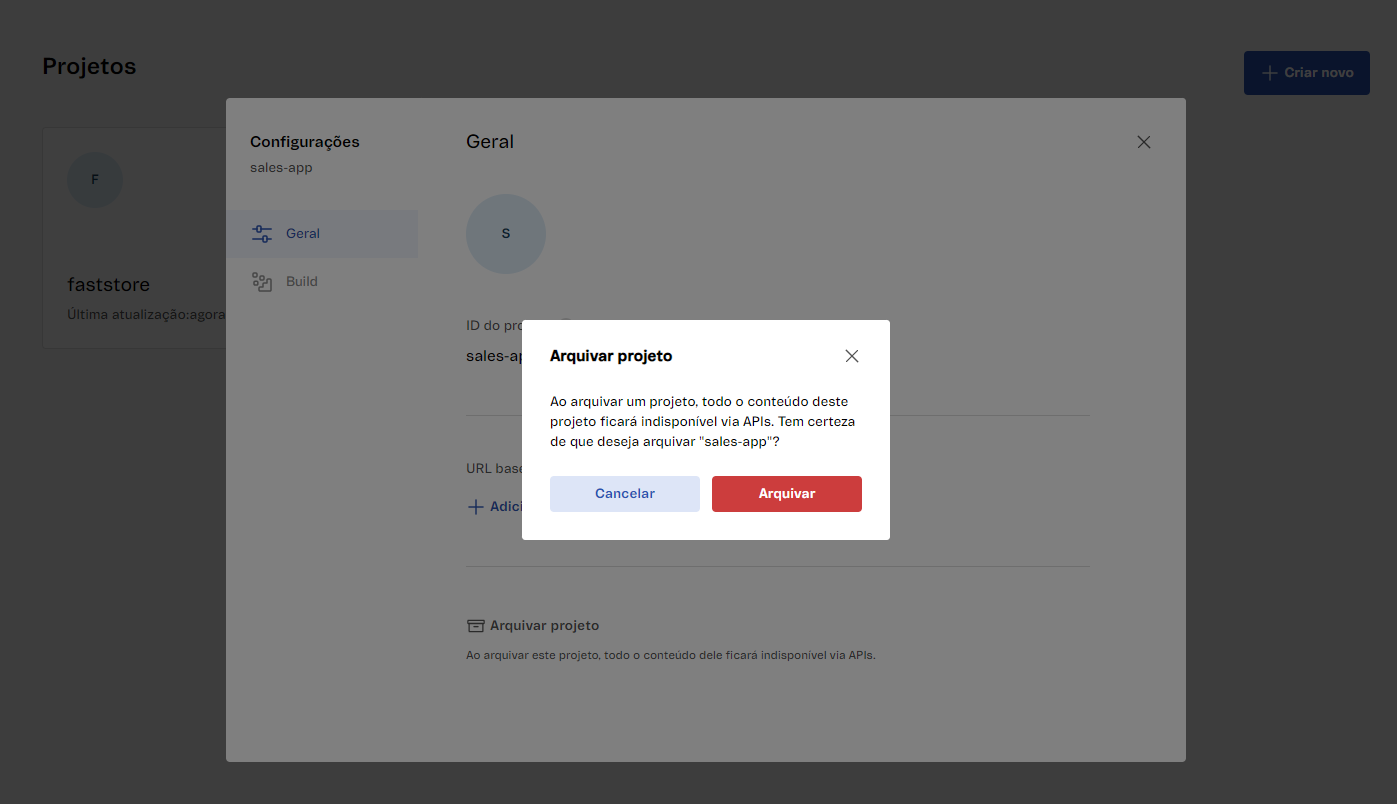Screen dimensions: 1397x804
Task: Click the Arquivar projeto link in settings
Action: point(544,626)
